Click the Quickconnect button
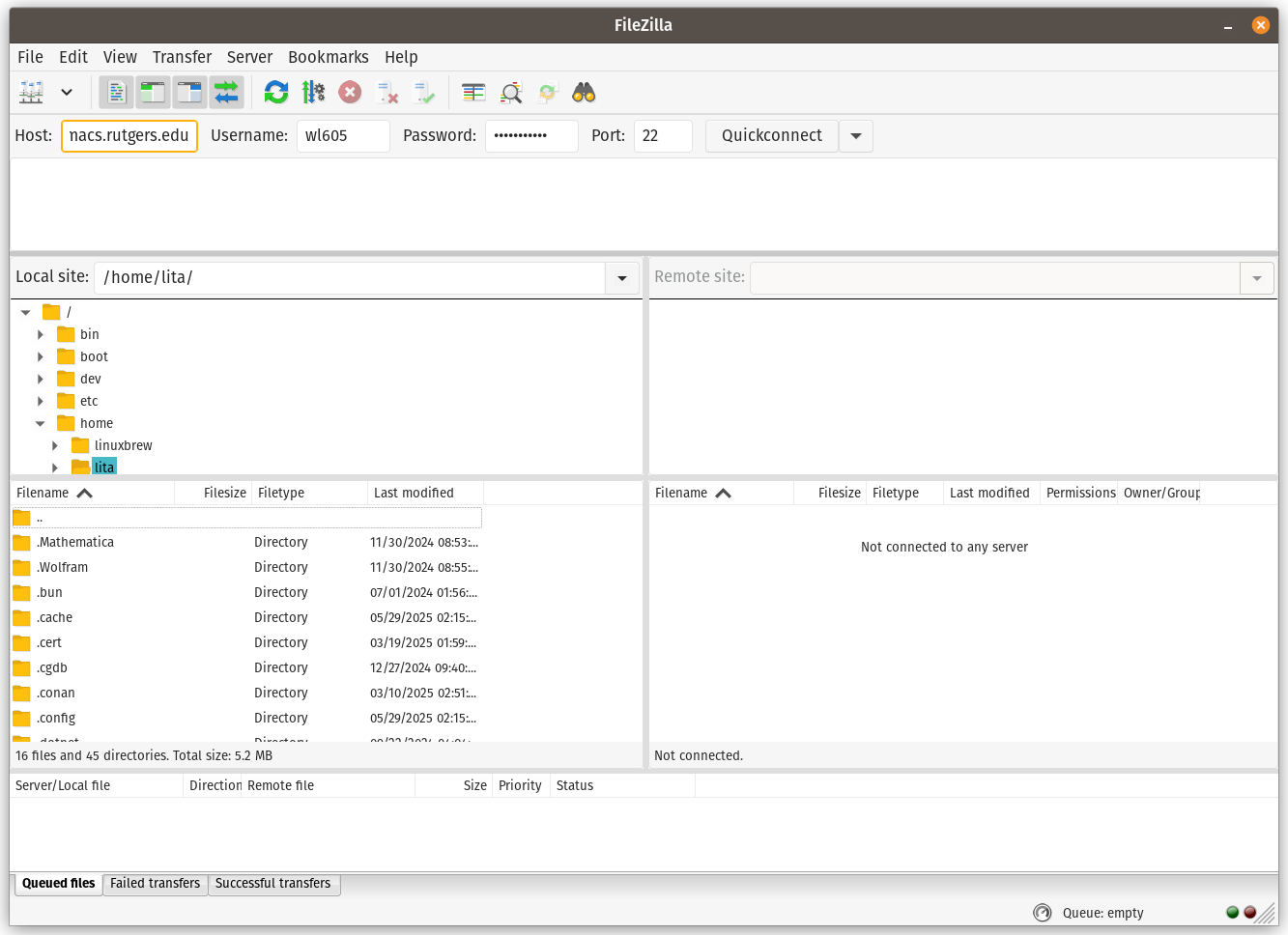The width and height of the screenshot is (1288, 935). 772,136
